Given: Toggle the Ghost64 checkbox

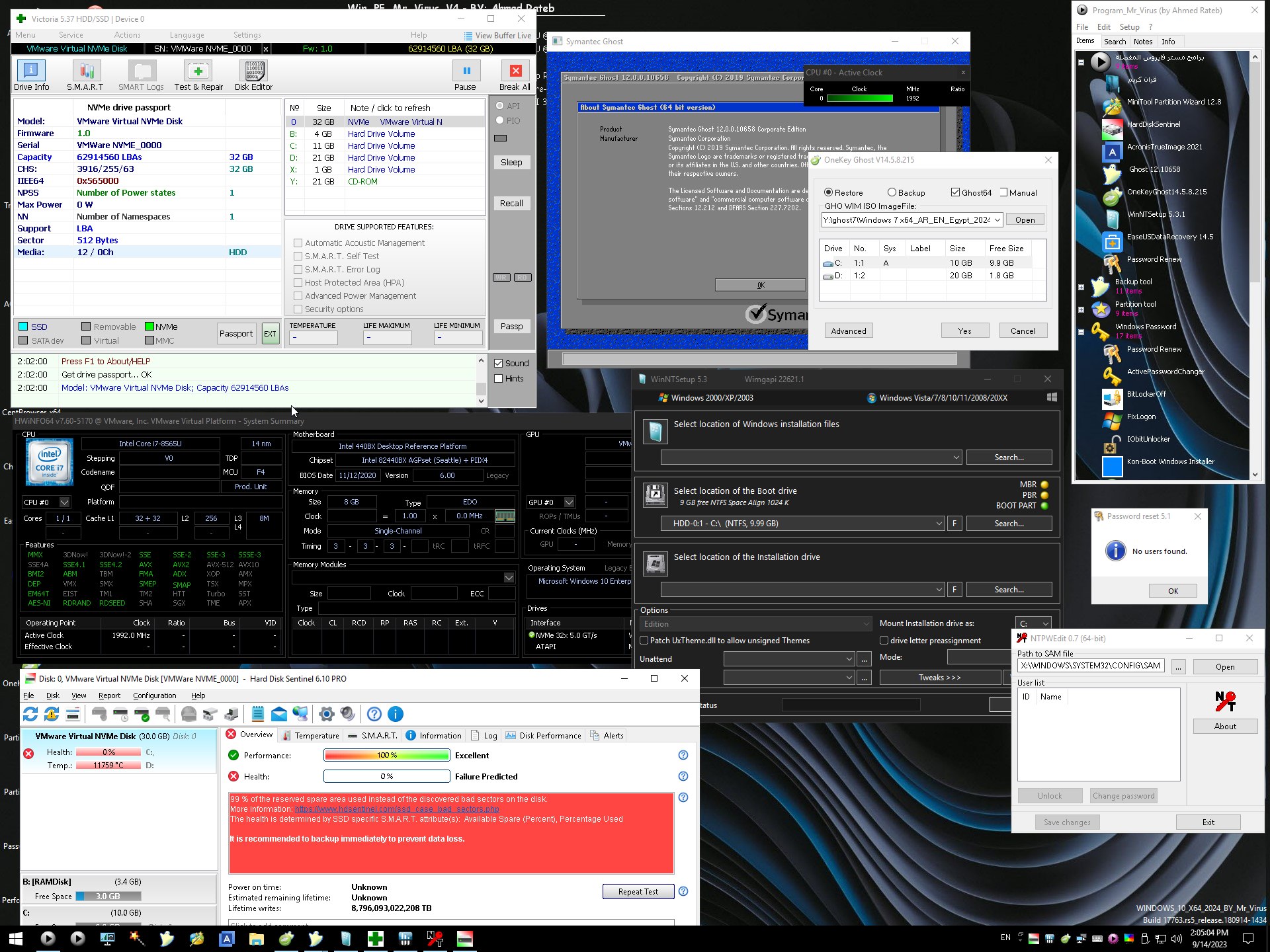Looking at the screenshot, I should (955, 192).
